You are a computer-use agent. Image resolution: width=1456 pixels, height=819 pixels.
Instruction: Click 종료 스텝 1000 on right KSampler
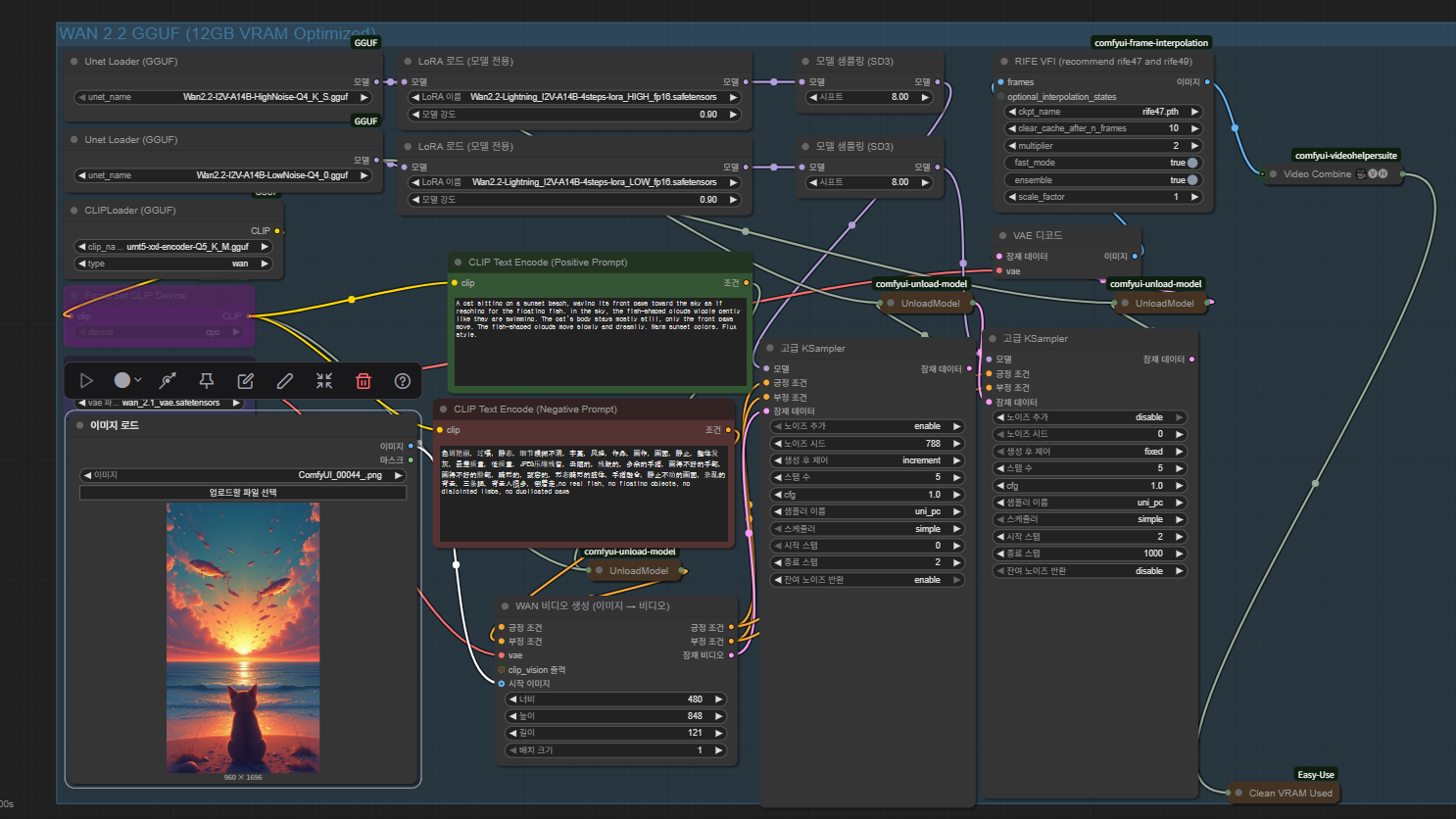coord(1090,554)
